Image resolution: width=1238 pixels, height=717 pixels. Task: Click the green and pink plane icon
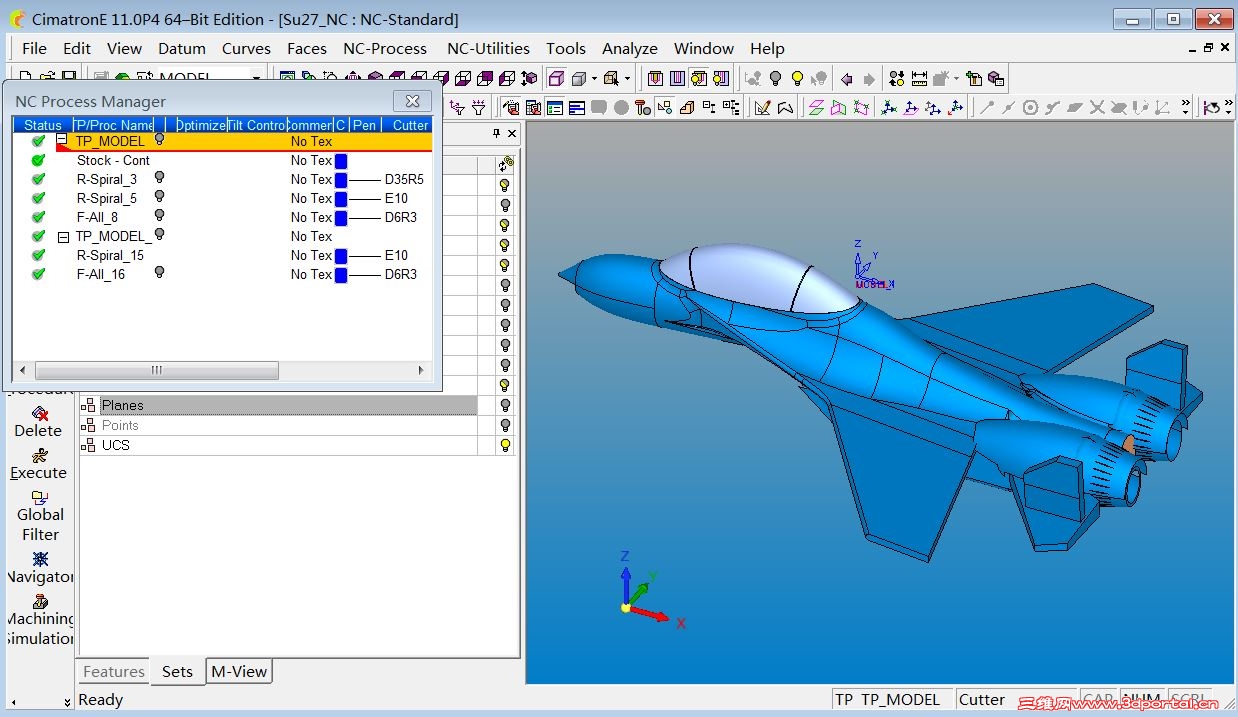click(x=816, y=107)
